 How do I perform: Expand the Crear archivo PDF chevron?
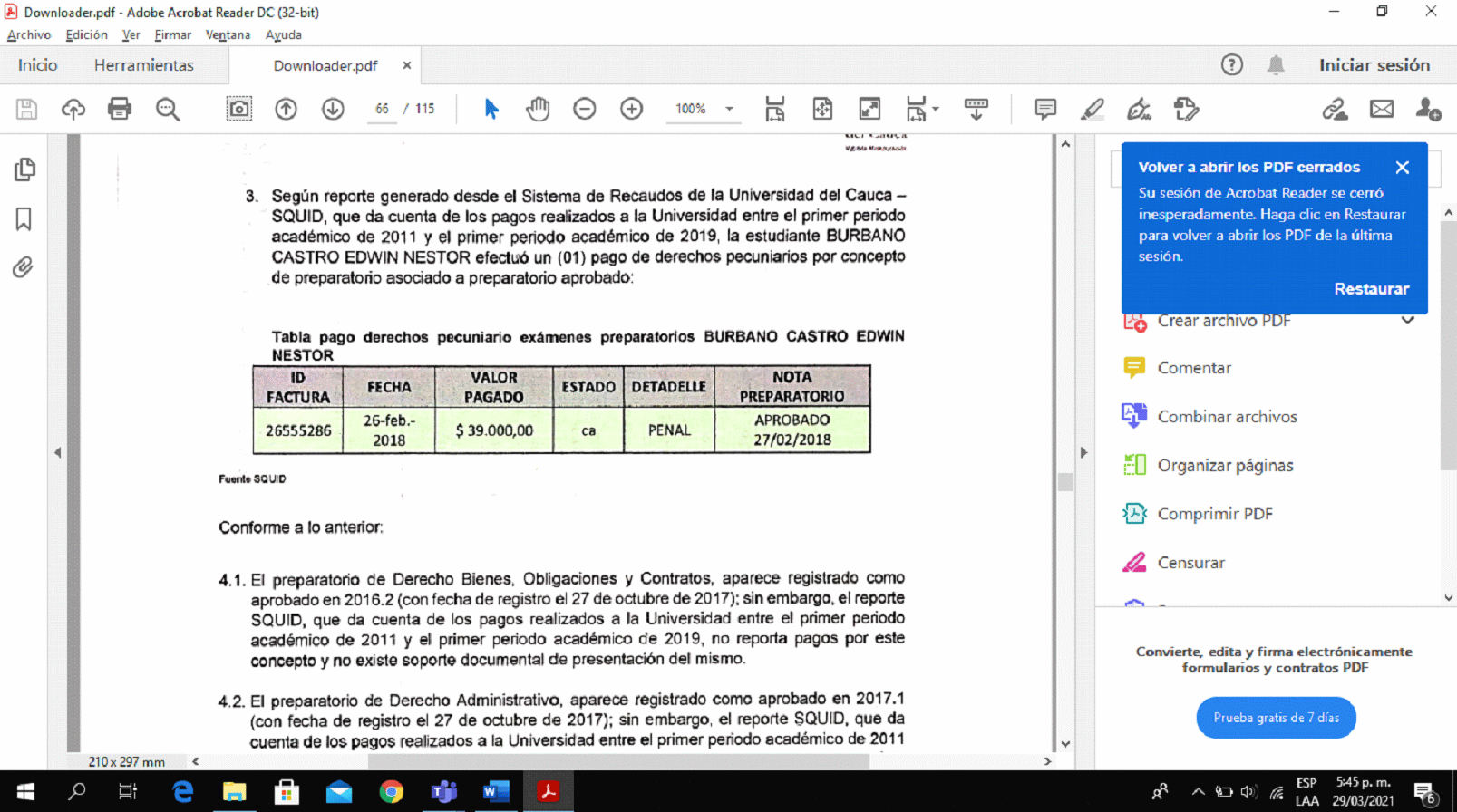coord(1407,320)
